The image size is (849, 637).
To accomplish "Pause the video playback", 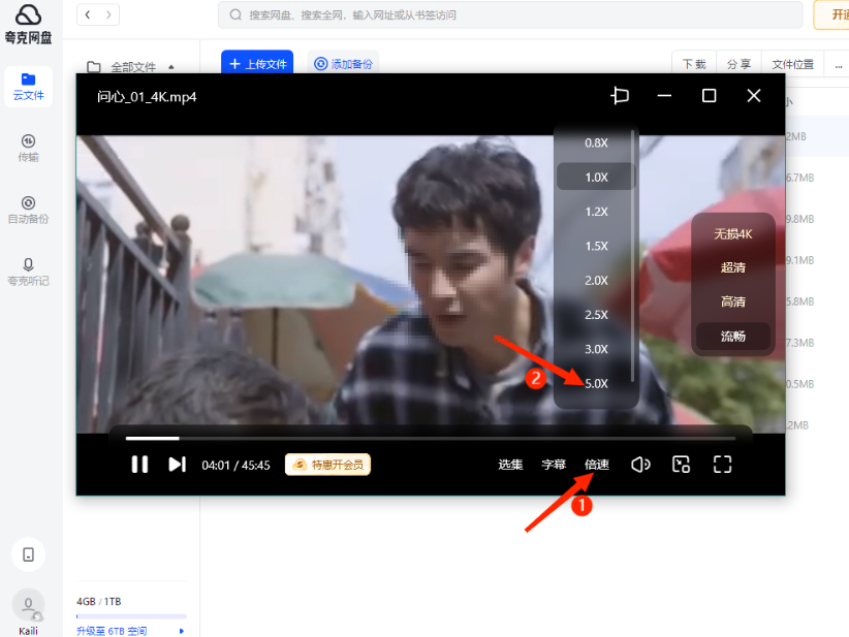I will tap(140, 464).
